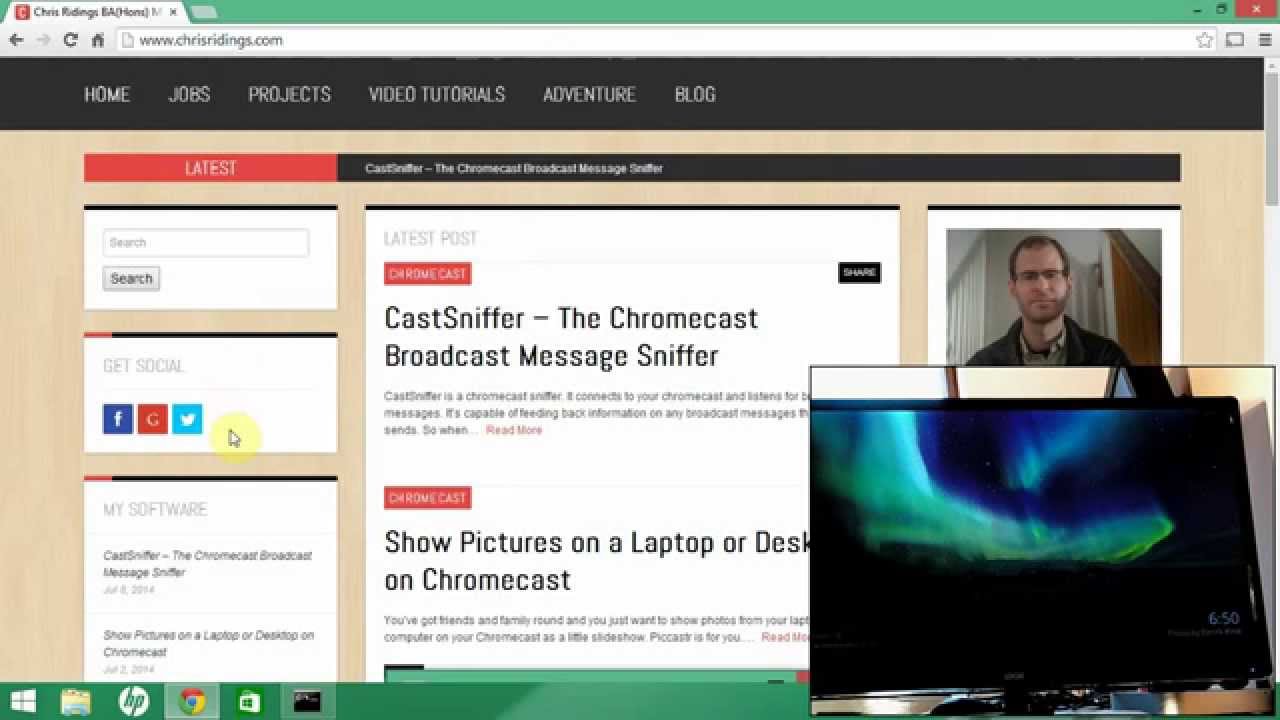
Task: Open a new tab button
Action: click(x=203, y=12)
